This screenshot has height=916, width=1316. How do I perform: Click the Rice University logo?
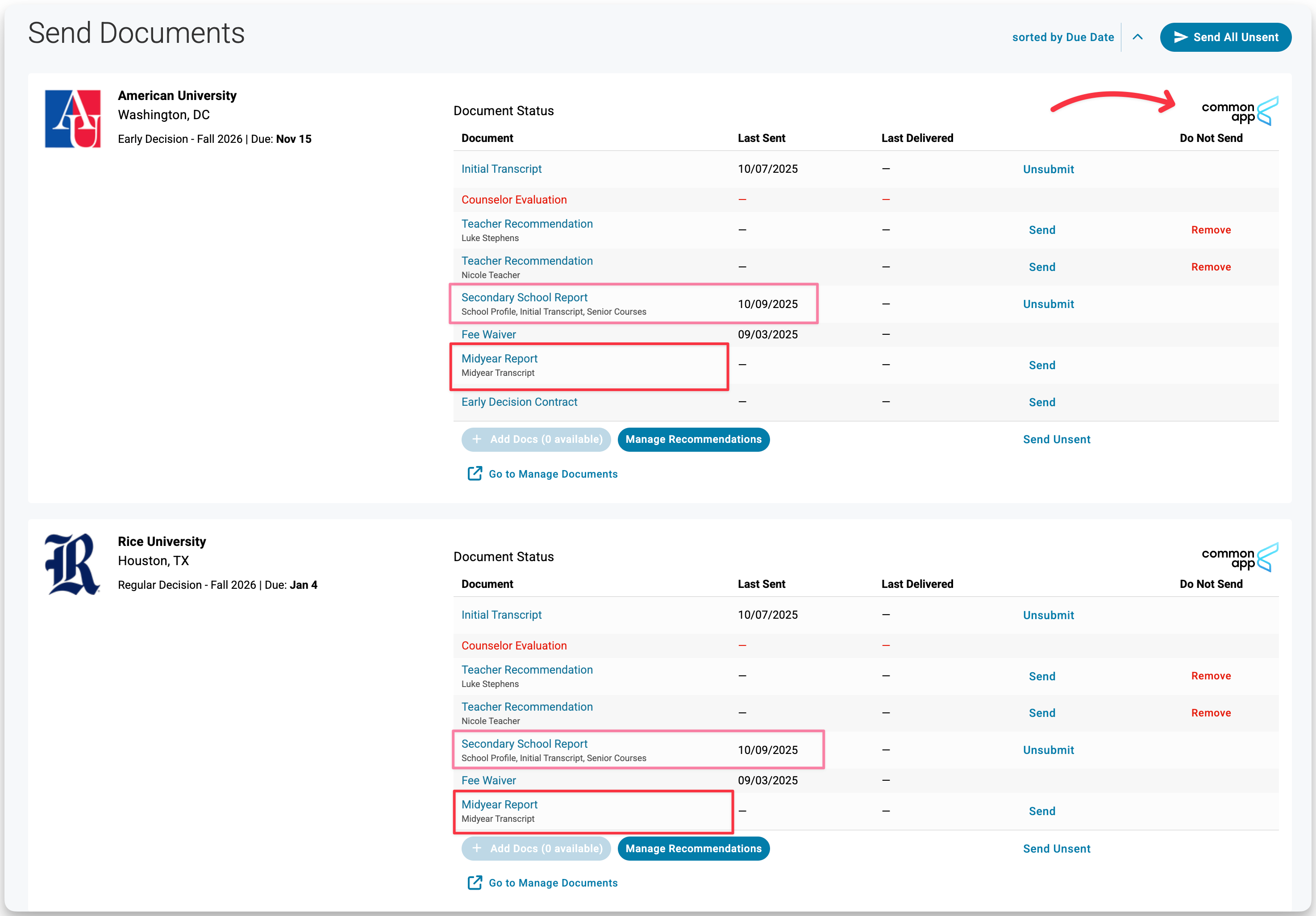[x=72, y=564]
